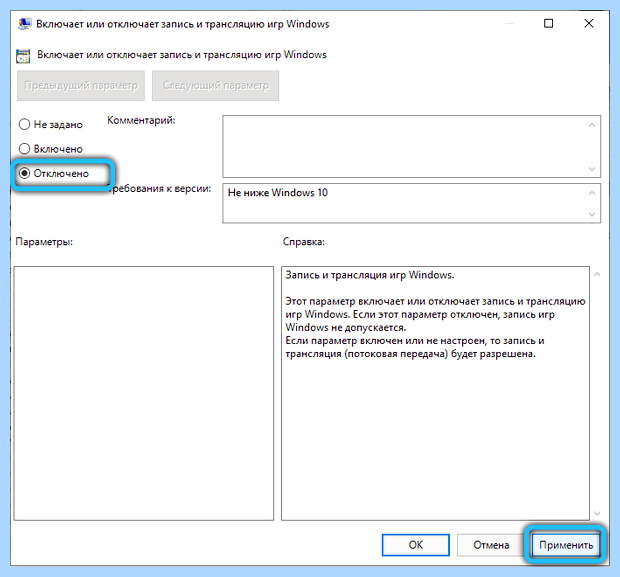Click the comment box scroll down arrow
This screenshot has height=577, width=620.
(x=592, y=169)
